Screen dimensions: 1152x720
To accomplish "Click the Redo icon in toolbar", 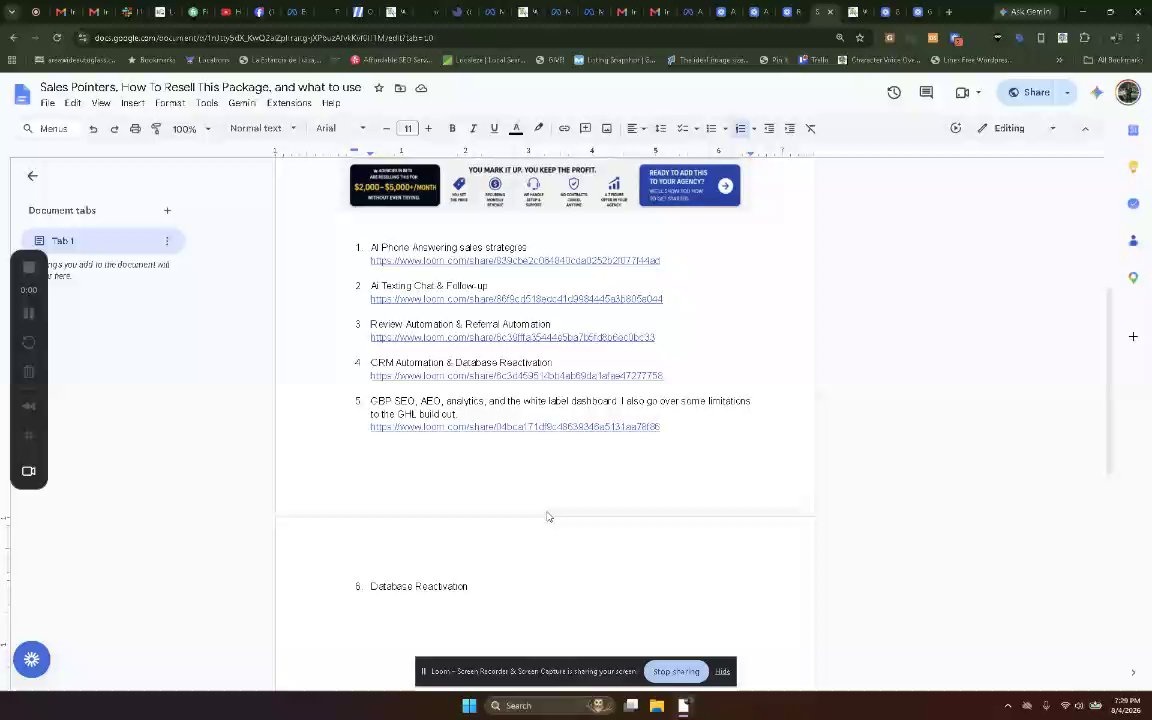I will click(x=114, y=129).
